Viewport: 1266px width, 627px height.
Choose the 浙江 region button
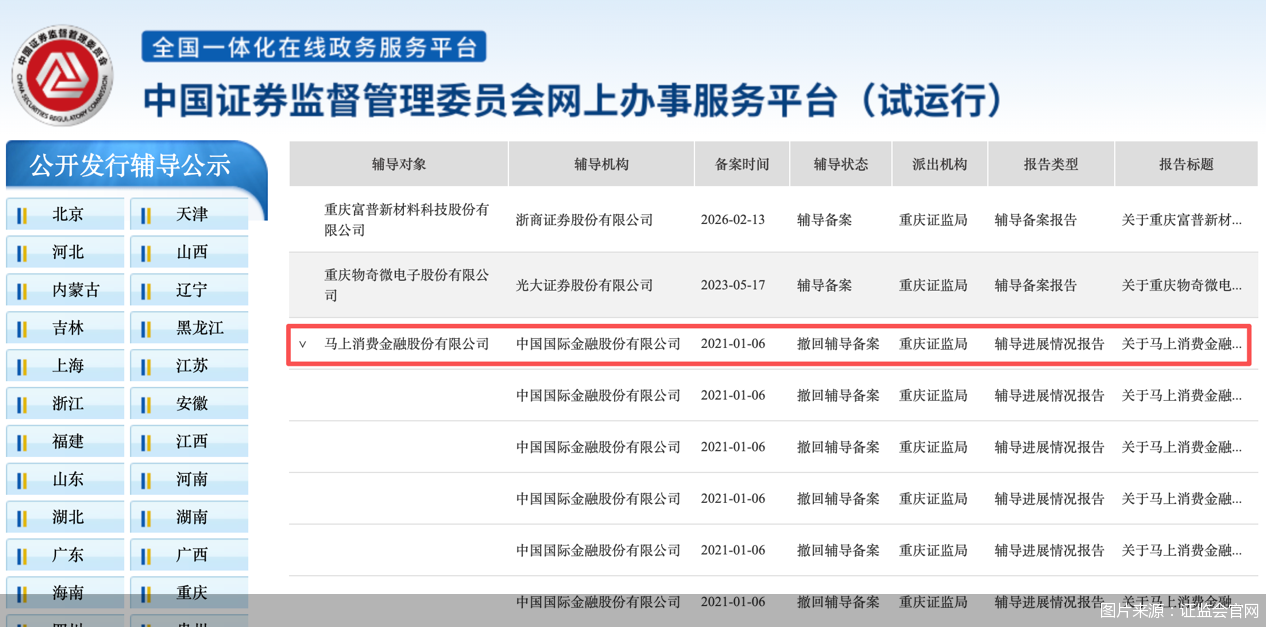coord(65,404)
